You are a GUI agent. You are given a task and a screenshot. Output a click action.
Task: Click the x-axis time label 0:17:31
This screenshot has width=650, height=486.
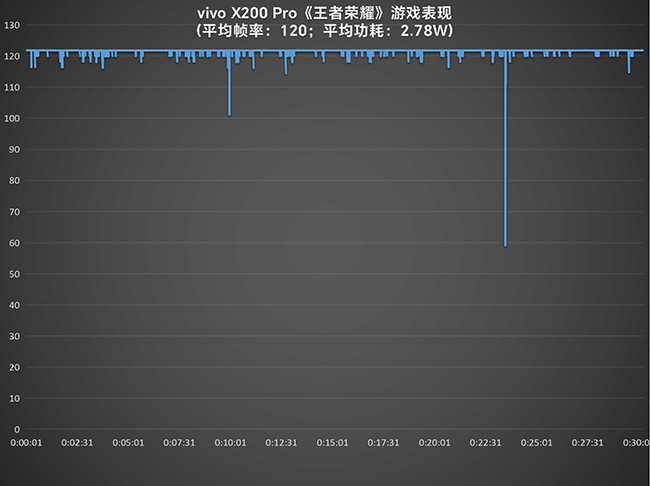coord(383,443)
